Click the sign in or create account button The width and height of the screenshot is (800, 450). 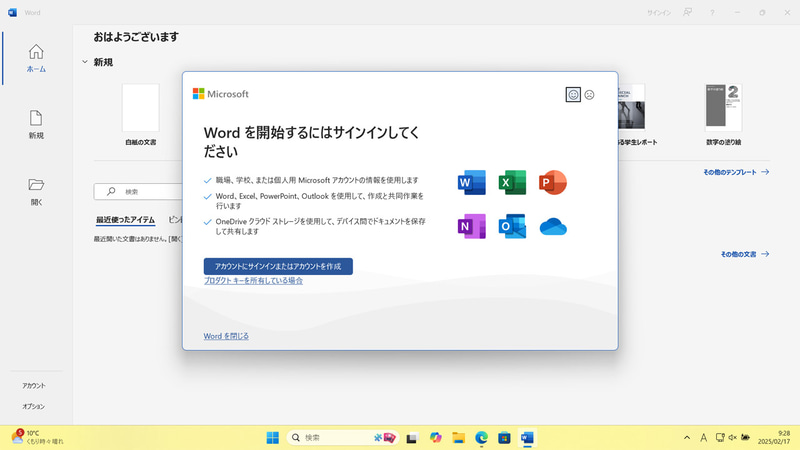(278, 266)
